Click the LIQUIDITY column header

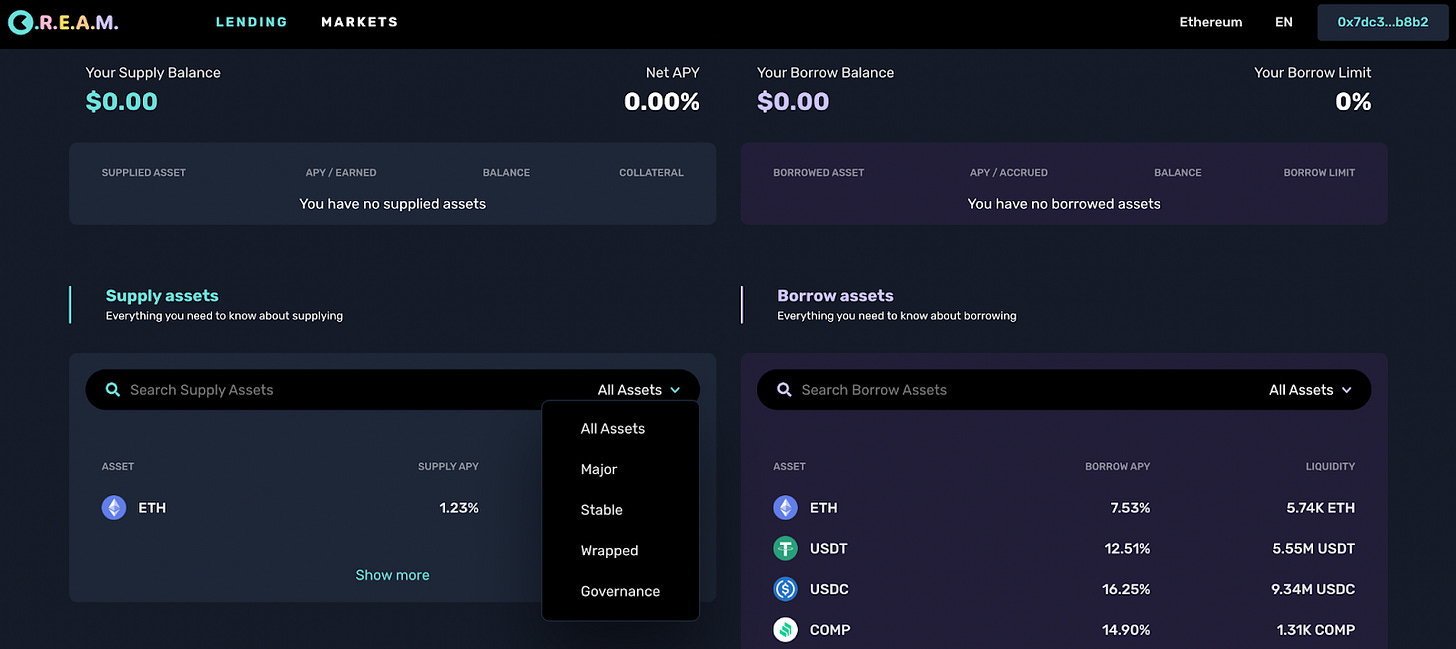(x=1330, y=466)
